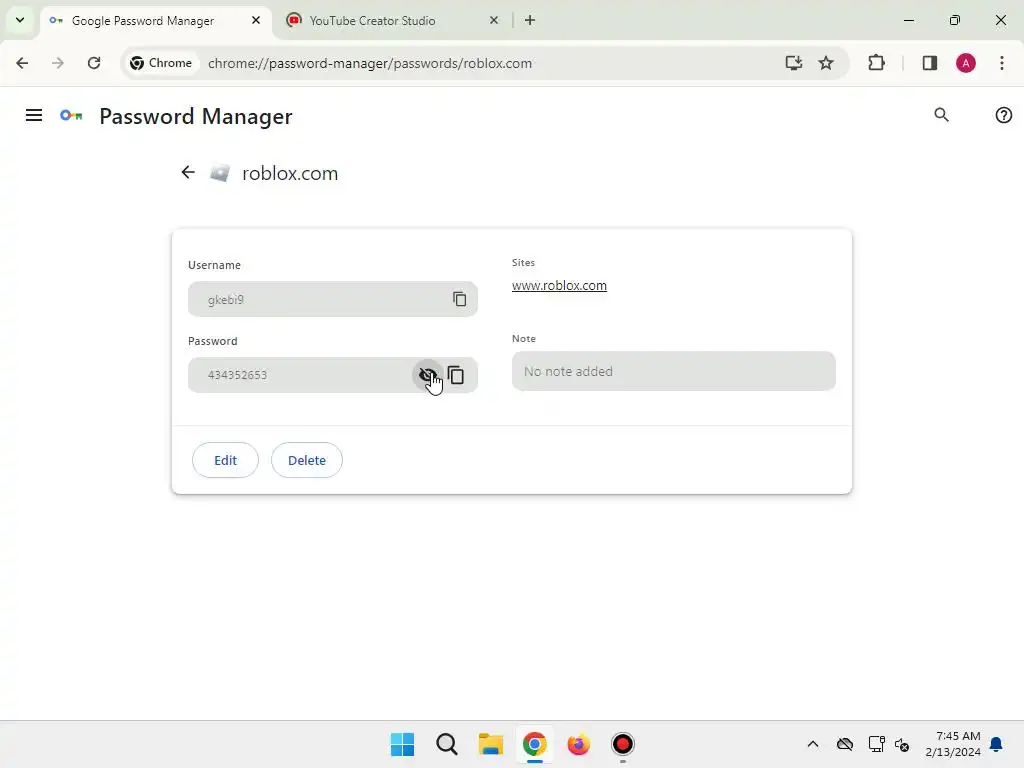Image resolution: width=1024 pixels, height=768 pixels.
Task: Select the Google Password Manager tab
Action: 142,20
